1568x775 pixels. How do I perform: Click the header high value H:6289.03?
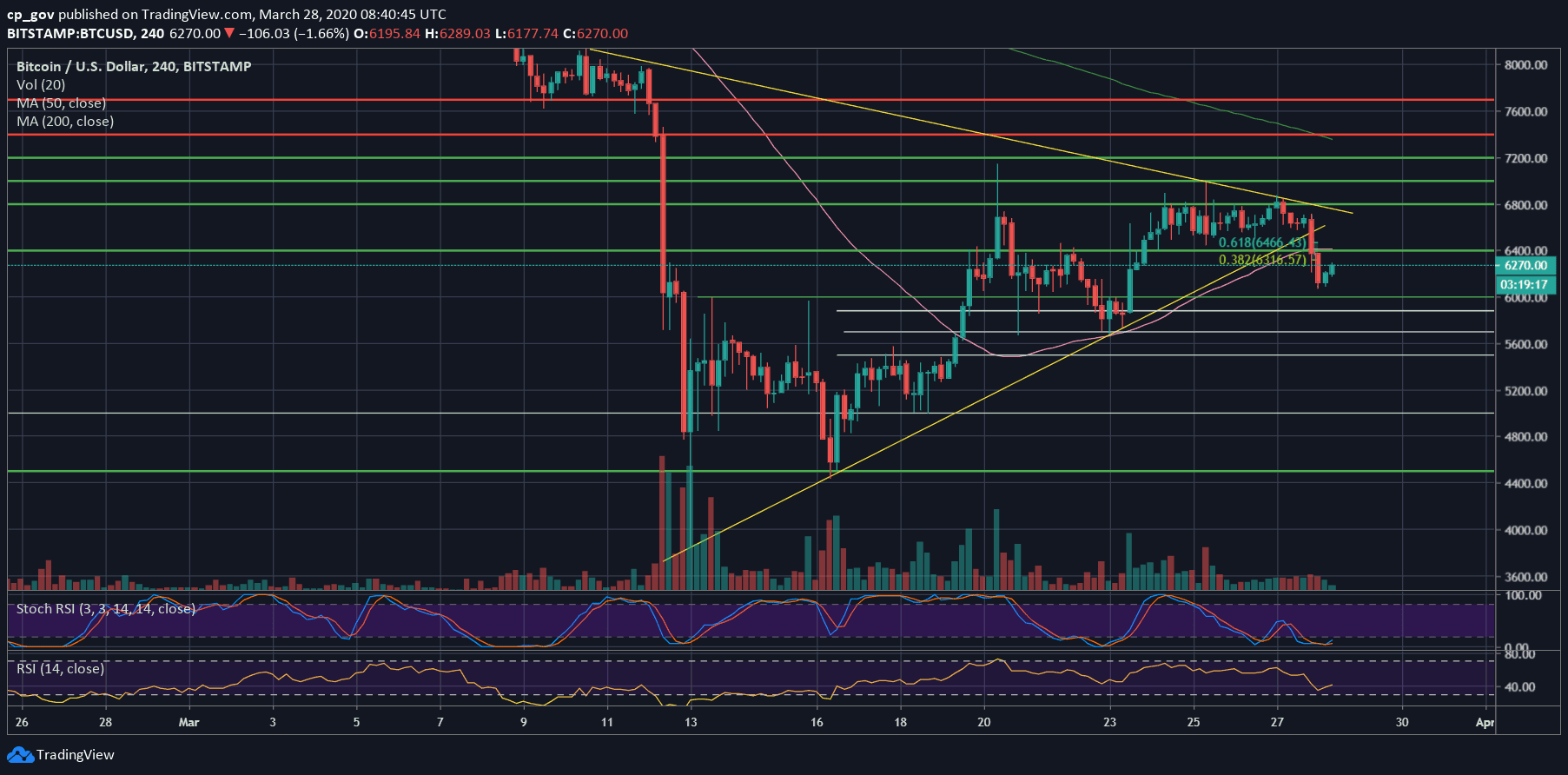(458, 33)
